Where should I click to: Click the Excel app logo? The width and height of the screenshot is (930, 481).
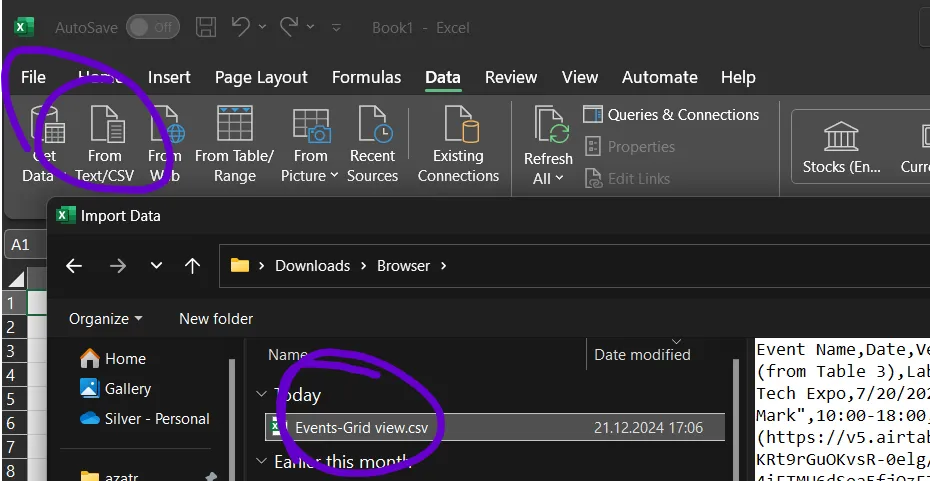[24, 27]
